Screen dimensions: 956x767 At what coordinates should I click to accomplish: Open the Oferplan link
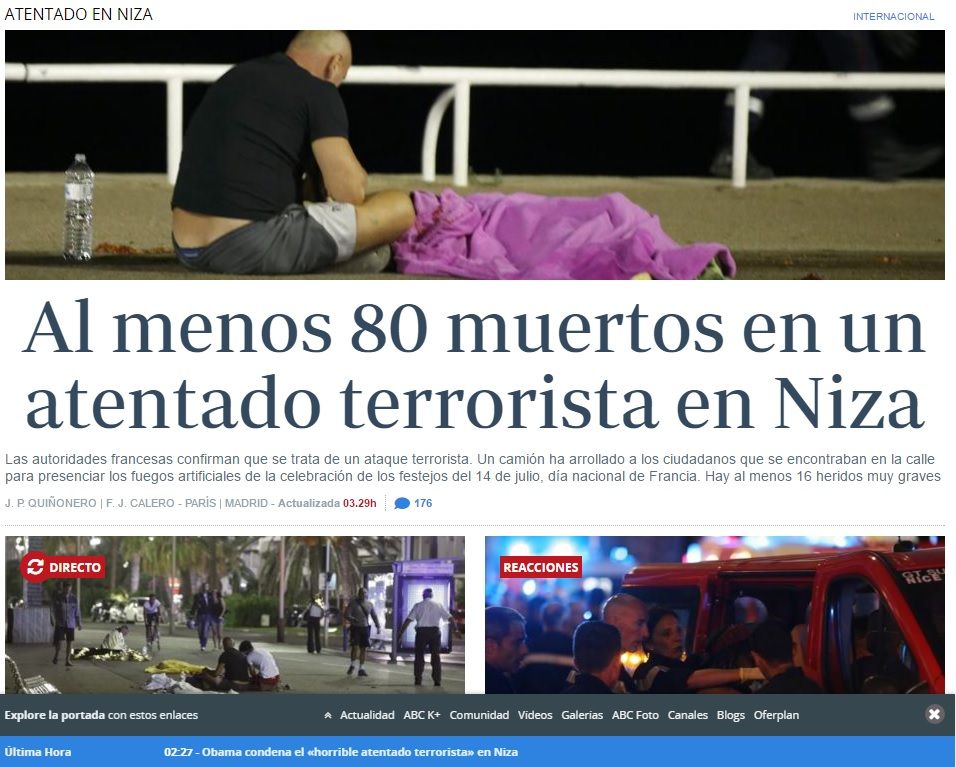[x=776, y=715]
